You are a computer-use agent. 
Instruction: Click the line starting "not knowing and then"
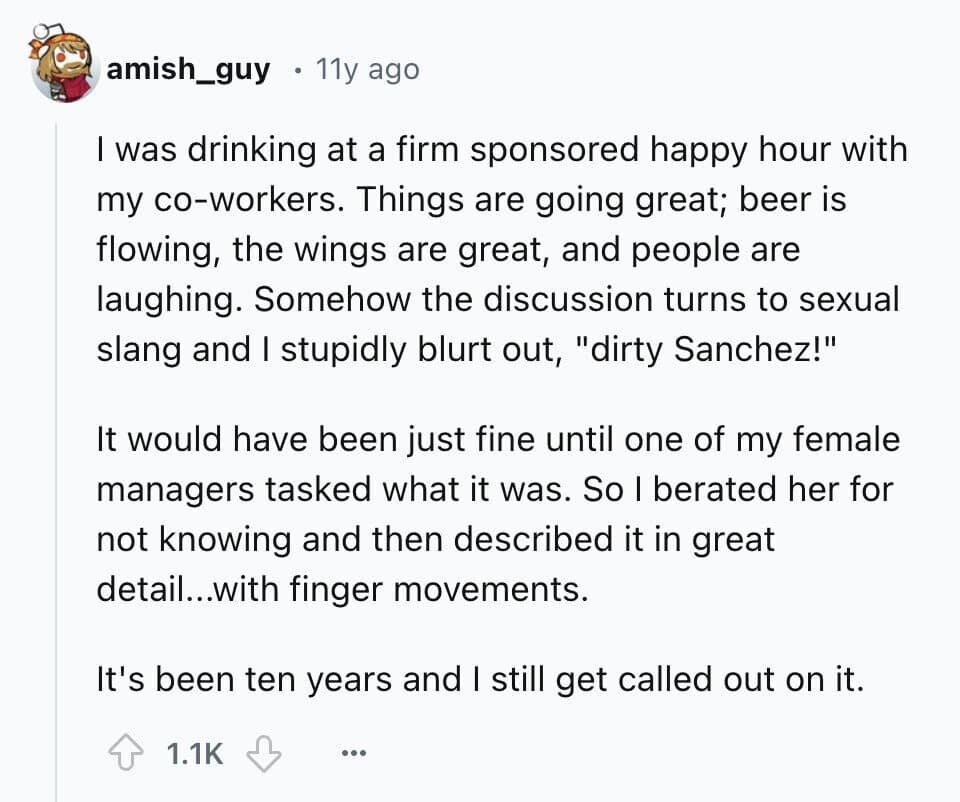point(435,540)
